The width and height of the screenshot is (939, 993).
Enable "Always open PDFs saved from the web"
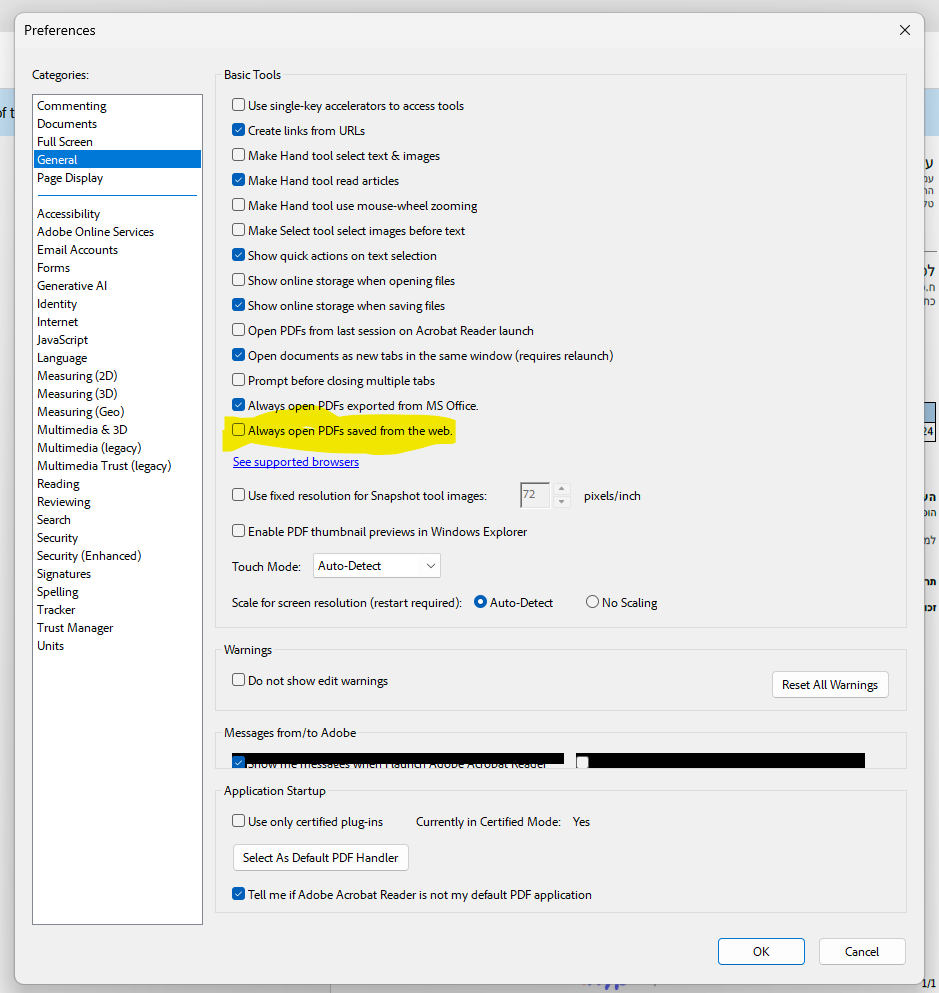tap(238, 429)
